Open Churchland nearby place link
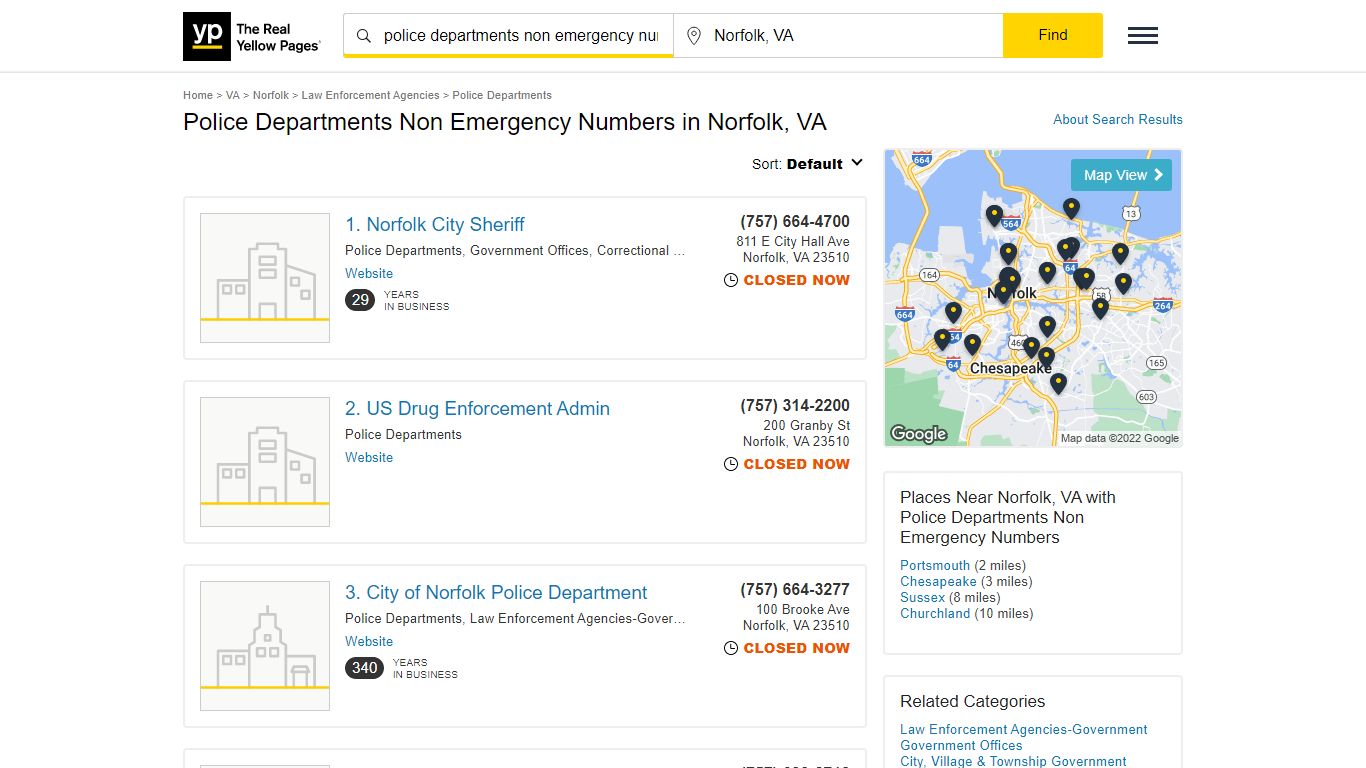 (935, 613)
